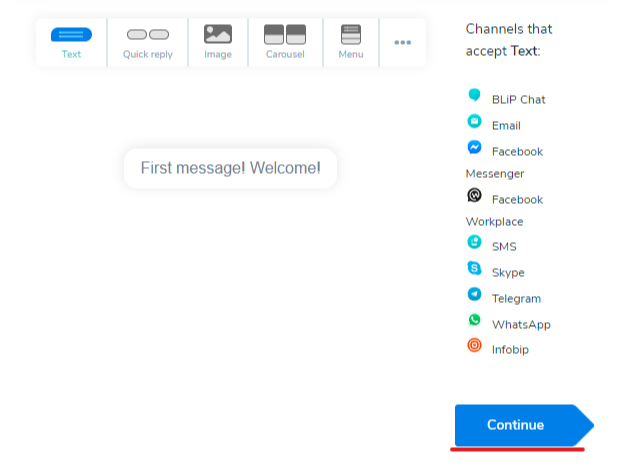Click the 'Infobip' channel name
The image size is (621, 476).
click(x=510, y=350)
